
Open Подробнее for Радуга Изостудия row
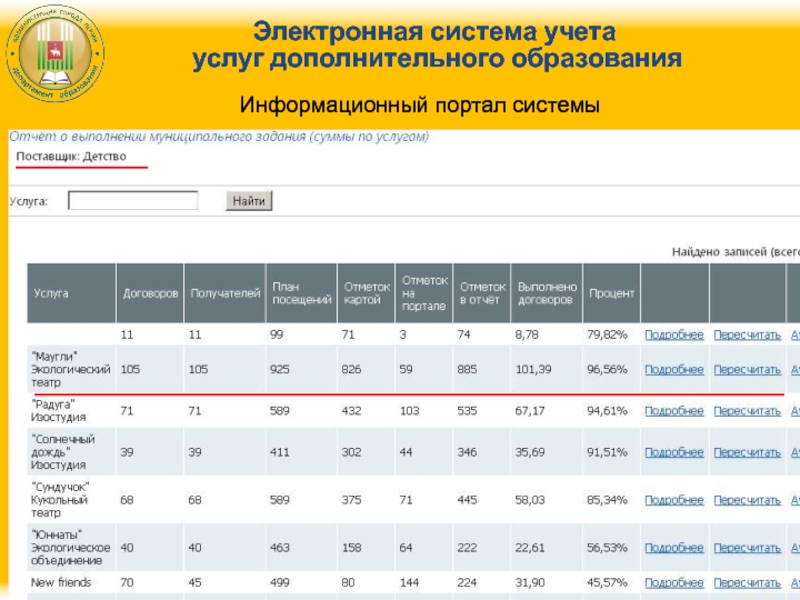click(674, 410)
